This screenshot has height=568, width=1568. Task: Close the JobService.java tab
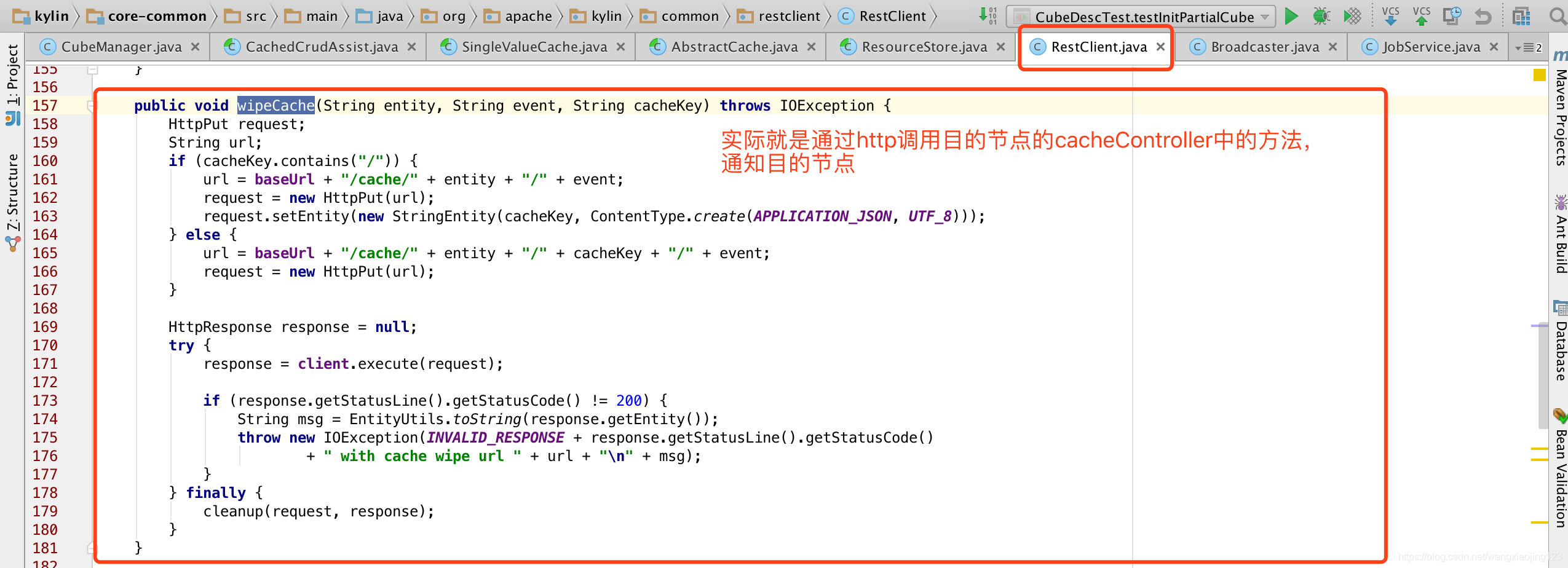coord(1494,47)
